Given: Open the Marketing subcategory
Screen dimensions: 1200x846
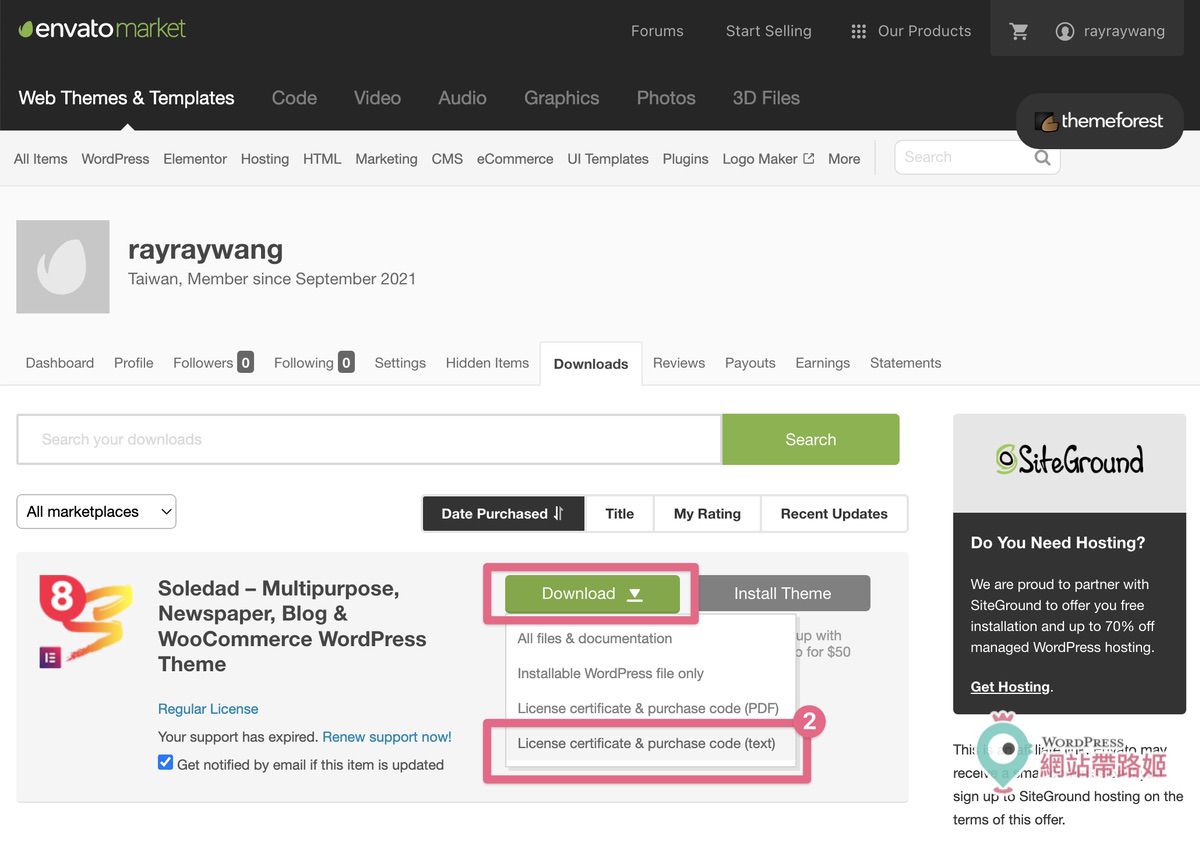Looking at the screenshot, I should [x=386, y=159].
